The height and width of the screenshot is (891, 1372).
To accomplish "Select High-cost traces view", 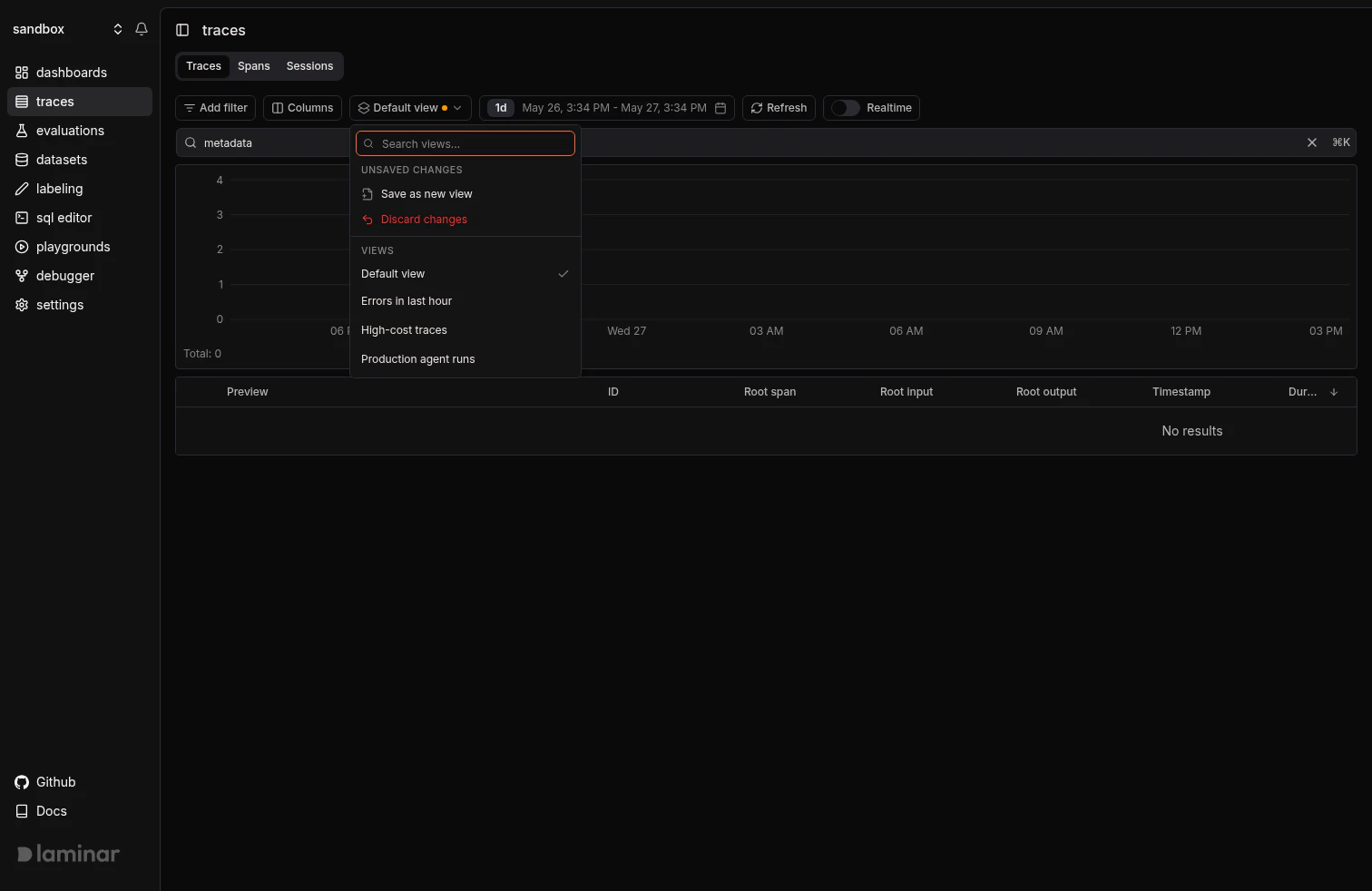I will coord(465,330).
